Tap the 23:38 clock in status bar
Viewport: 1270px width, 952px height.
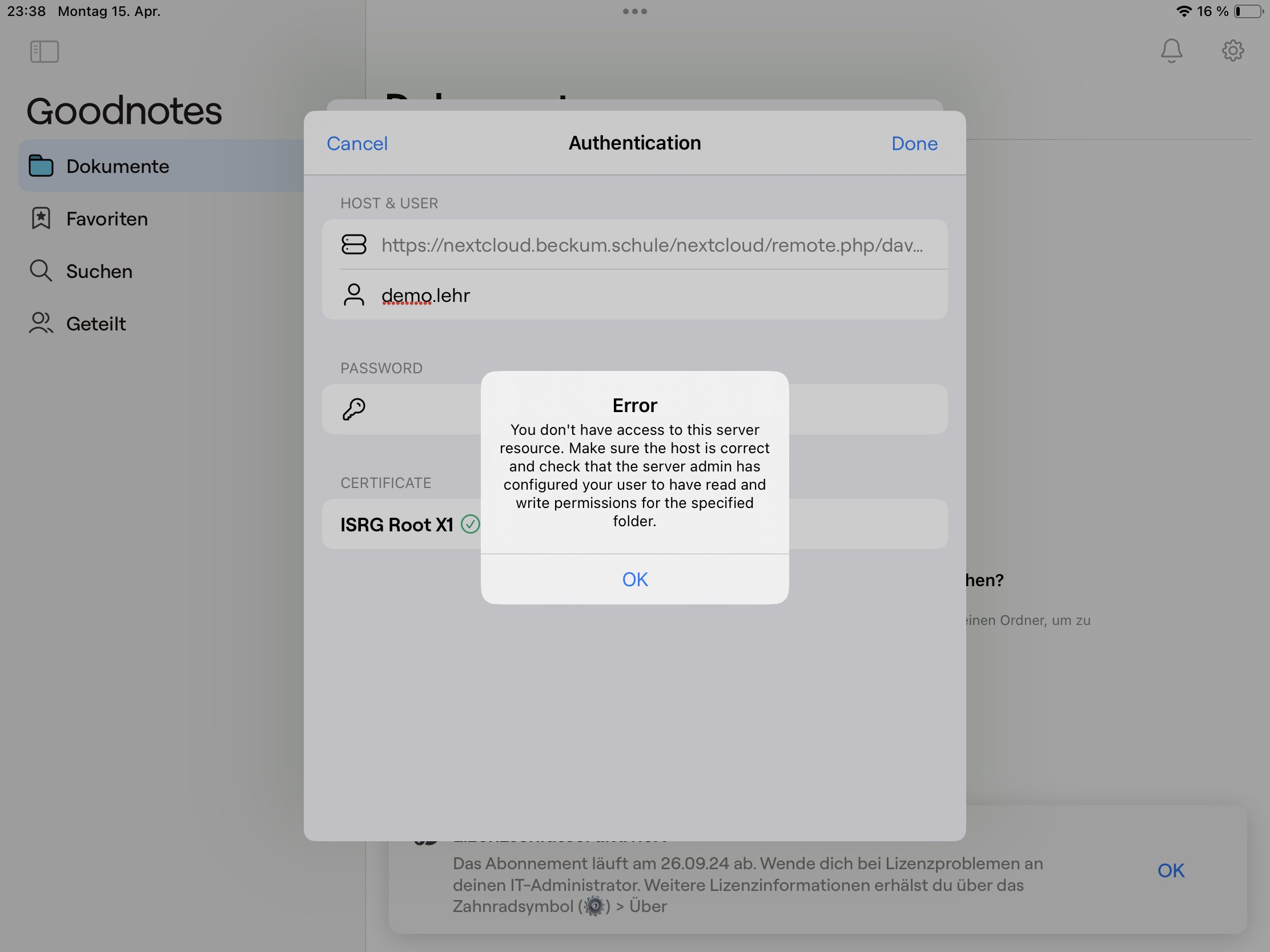point(26,11)
